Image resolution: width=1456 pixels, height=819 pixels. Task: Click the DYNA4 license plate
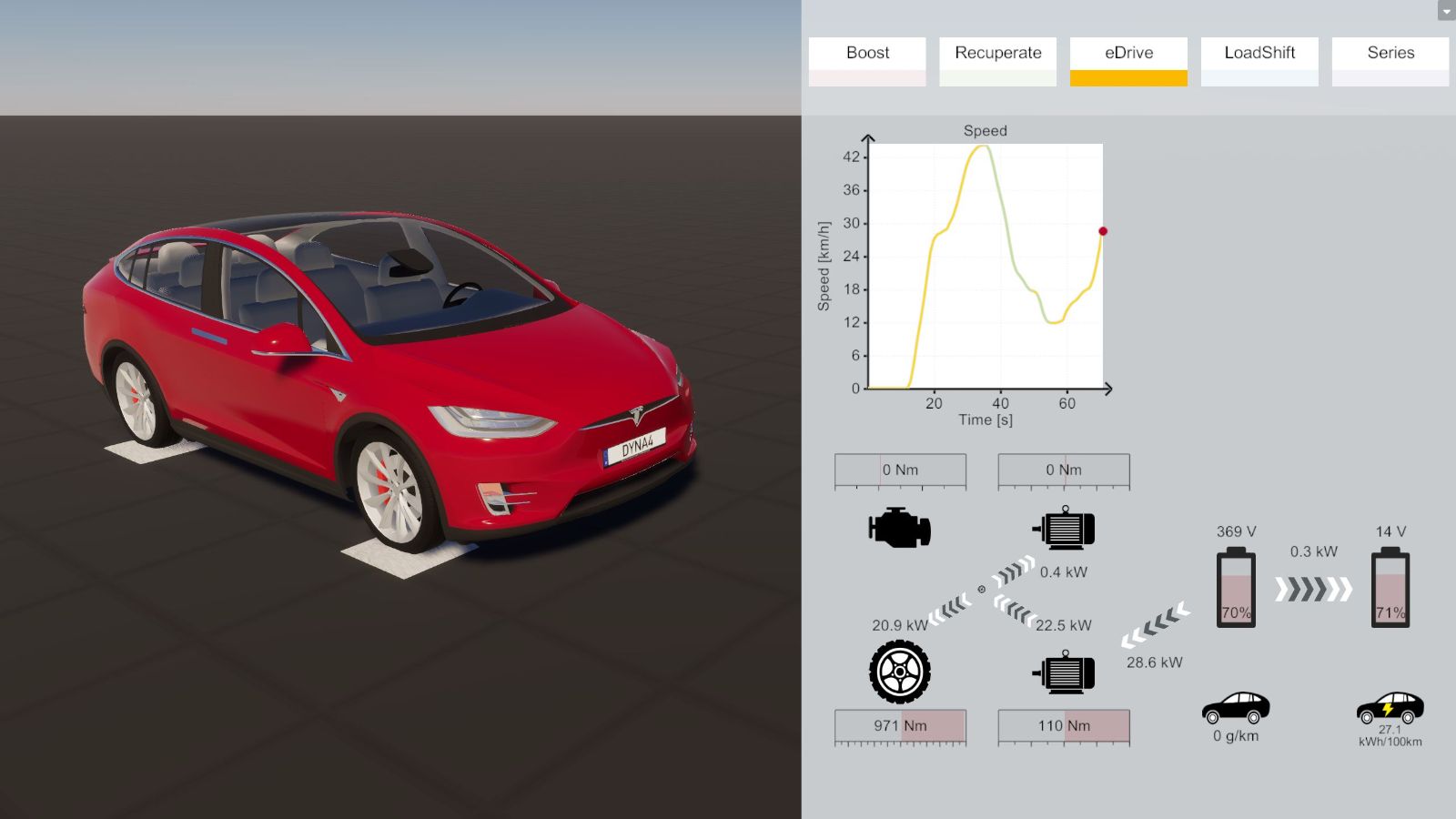(x=635, y=447)
